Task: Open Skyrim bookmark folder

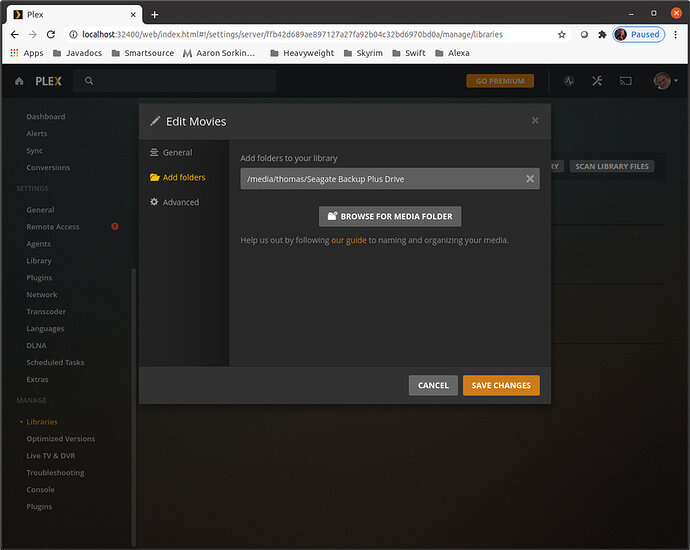Action: point(363,53)
